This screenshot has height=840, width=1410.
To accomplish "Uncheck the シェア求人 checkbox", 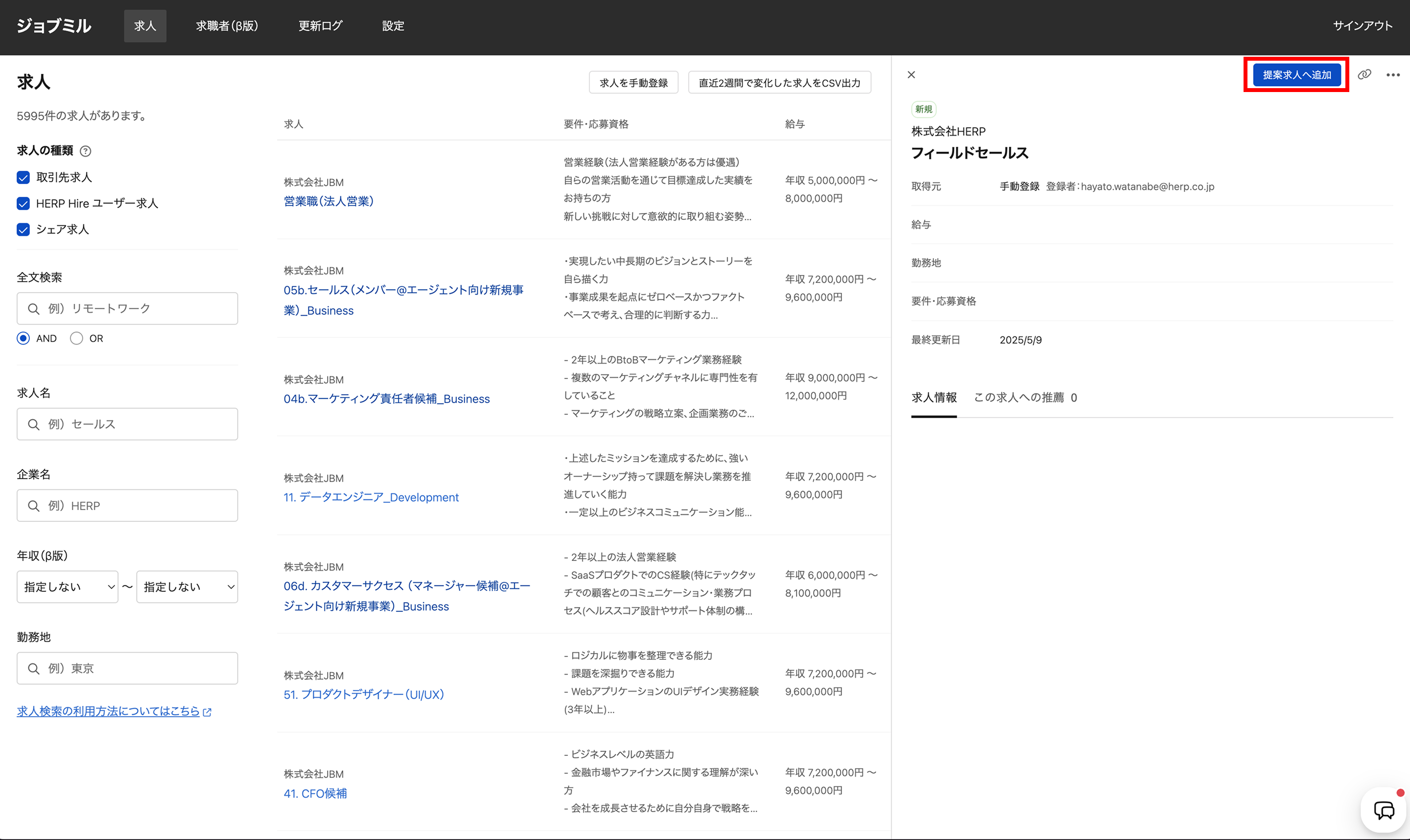I will point(23,230).
